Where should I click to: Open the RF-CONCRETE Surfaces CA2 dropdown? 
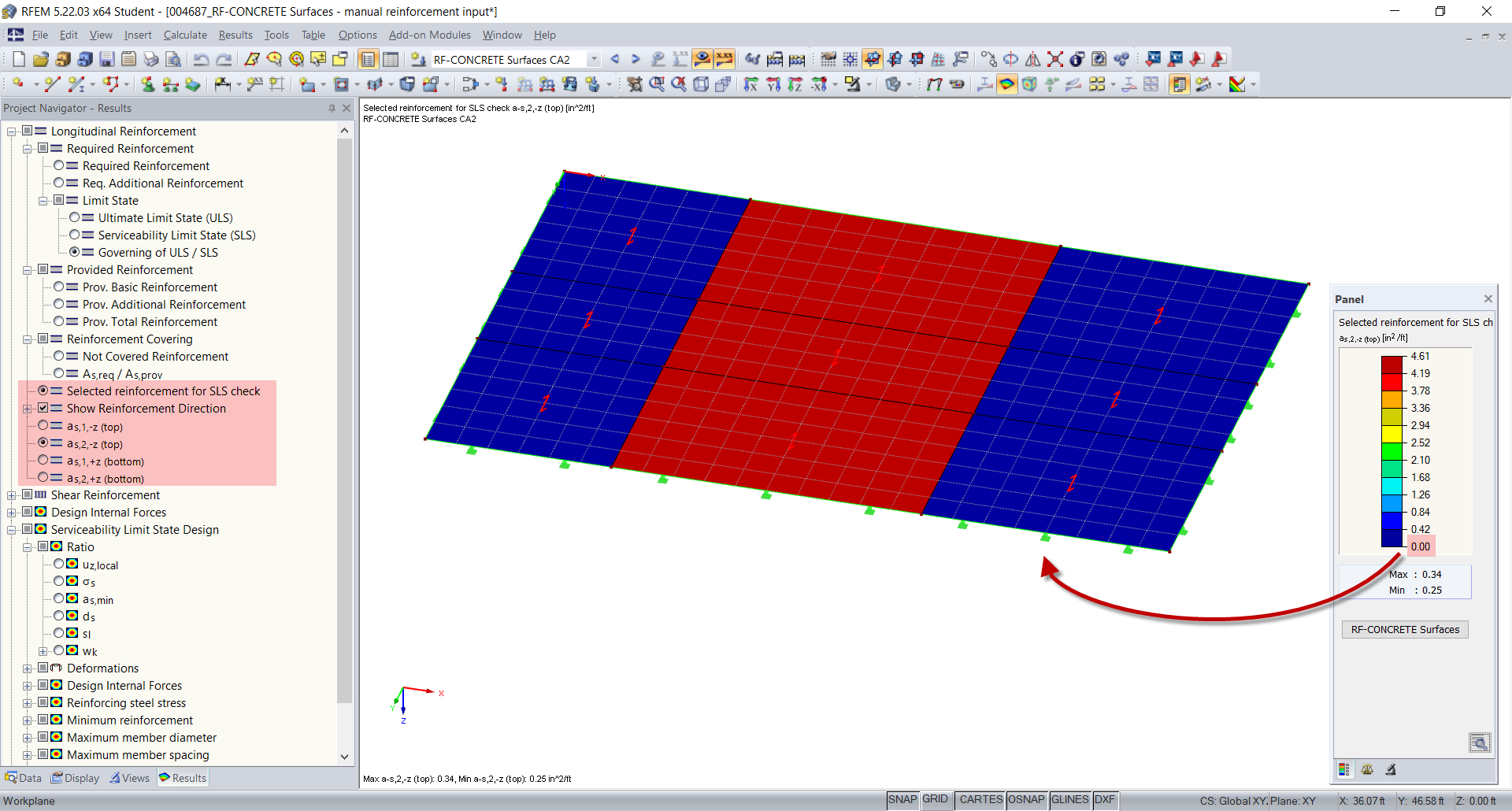pos(595,59)
